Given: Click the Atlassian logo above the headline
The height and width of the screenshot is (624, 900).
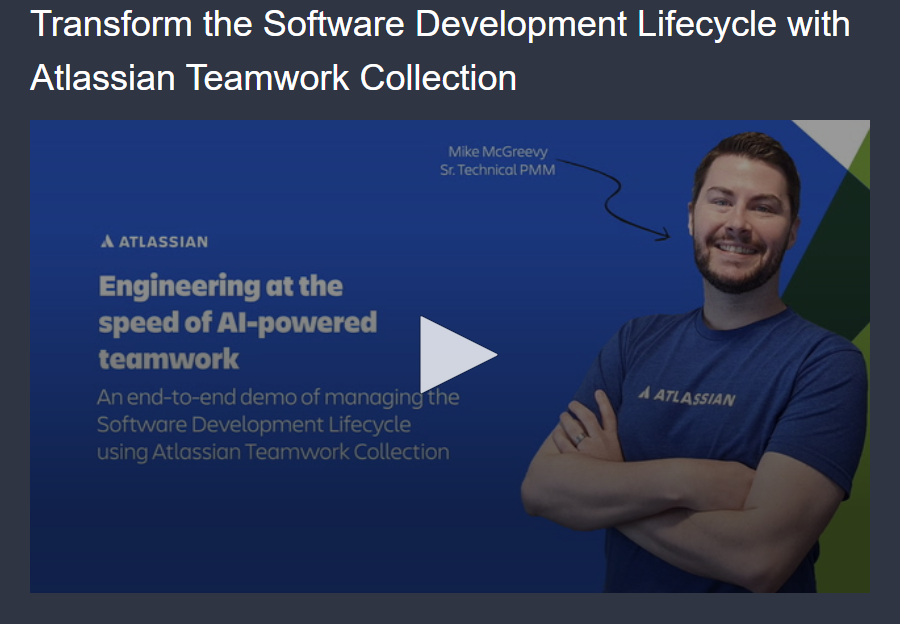Looking at the screenshot, I should point(154,242).
